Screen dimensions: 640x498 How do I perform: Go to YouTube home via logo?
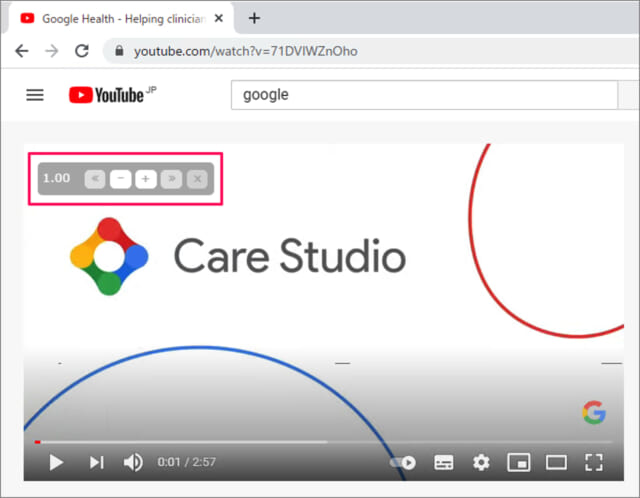point(107,95)
